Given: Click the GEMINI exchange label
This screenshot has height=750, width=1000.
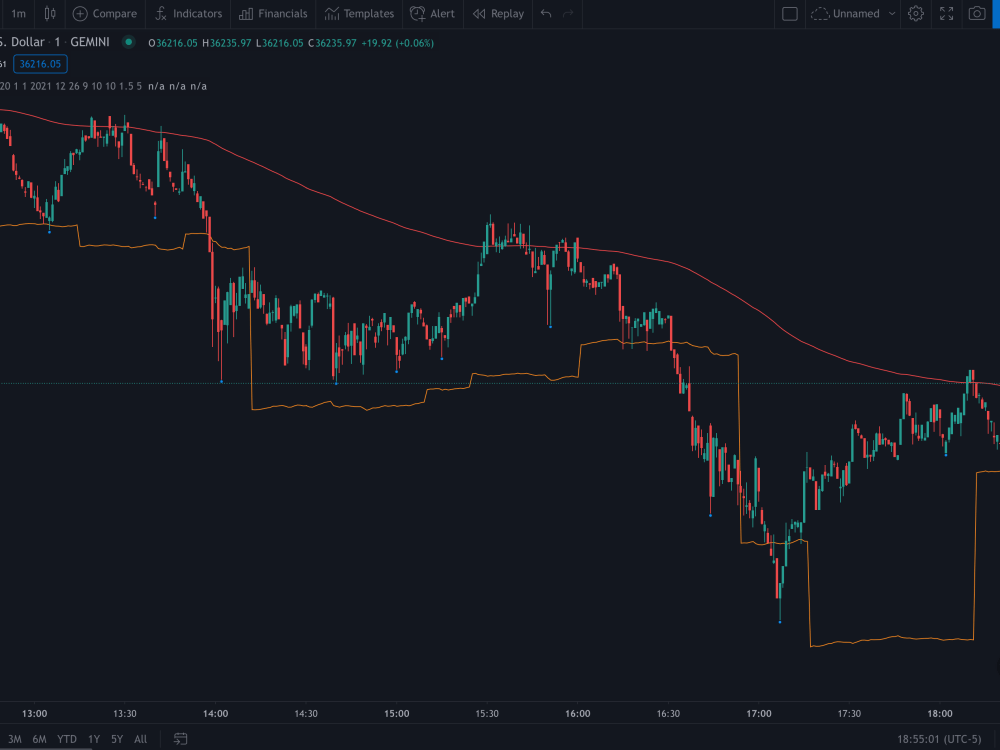Looking at the screenshot, I should point(88,42).
